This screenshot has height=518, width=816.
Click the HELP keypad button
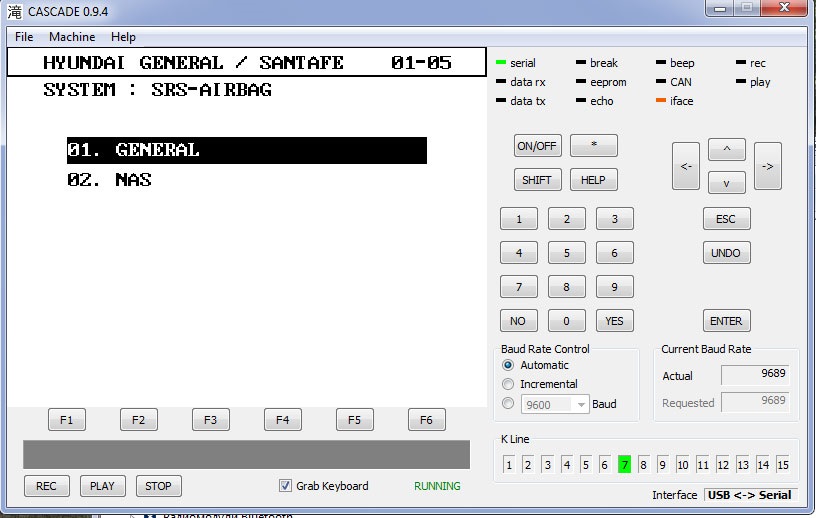(x=594, y=180)
